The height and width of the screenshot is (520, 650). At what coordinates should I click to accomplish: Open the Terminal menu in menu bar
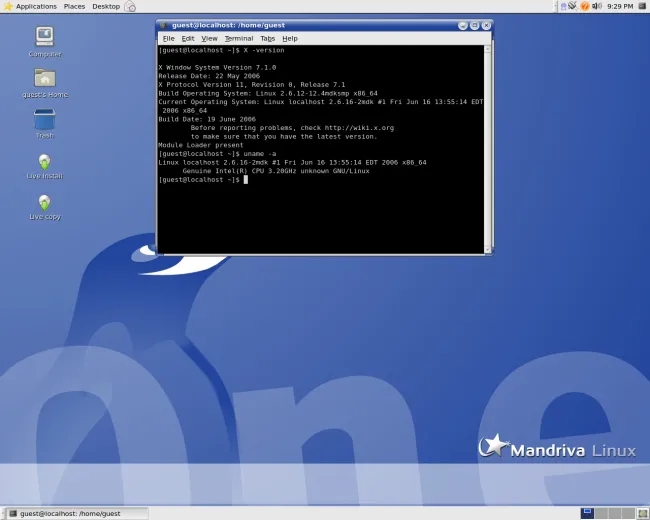[x=239, y=39]
